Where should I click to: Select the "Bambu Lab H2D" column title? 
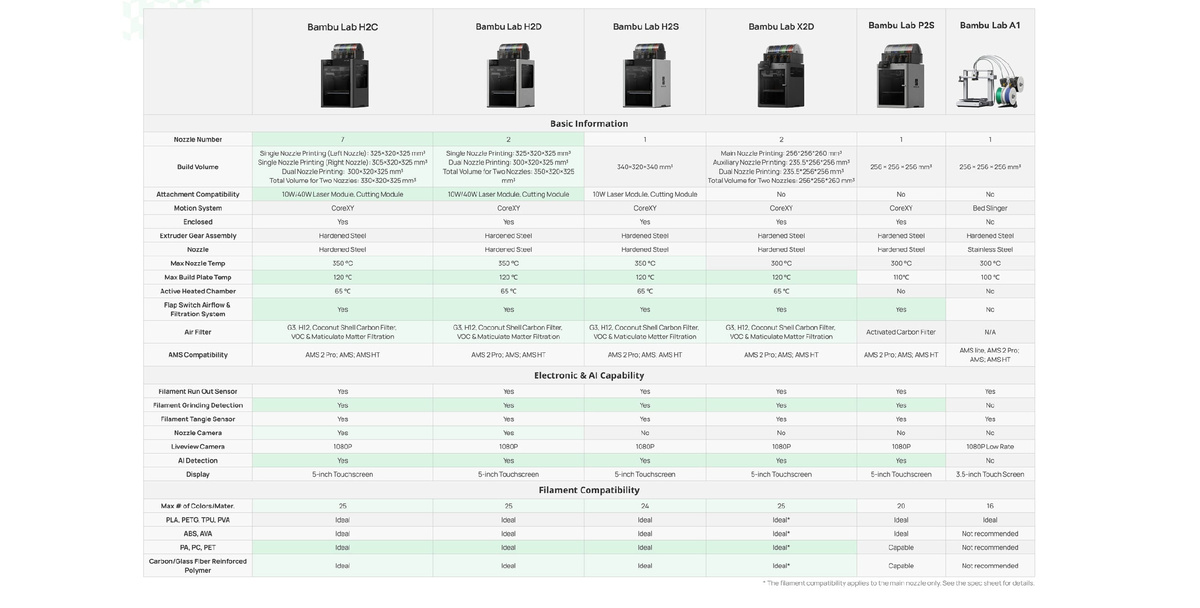509,27
